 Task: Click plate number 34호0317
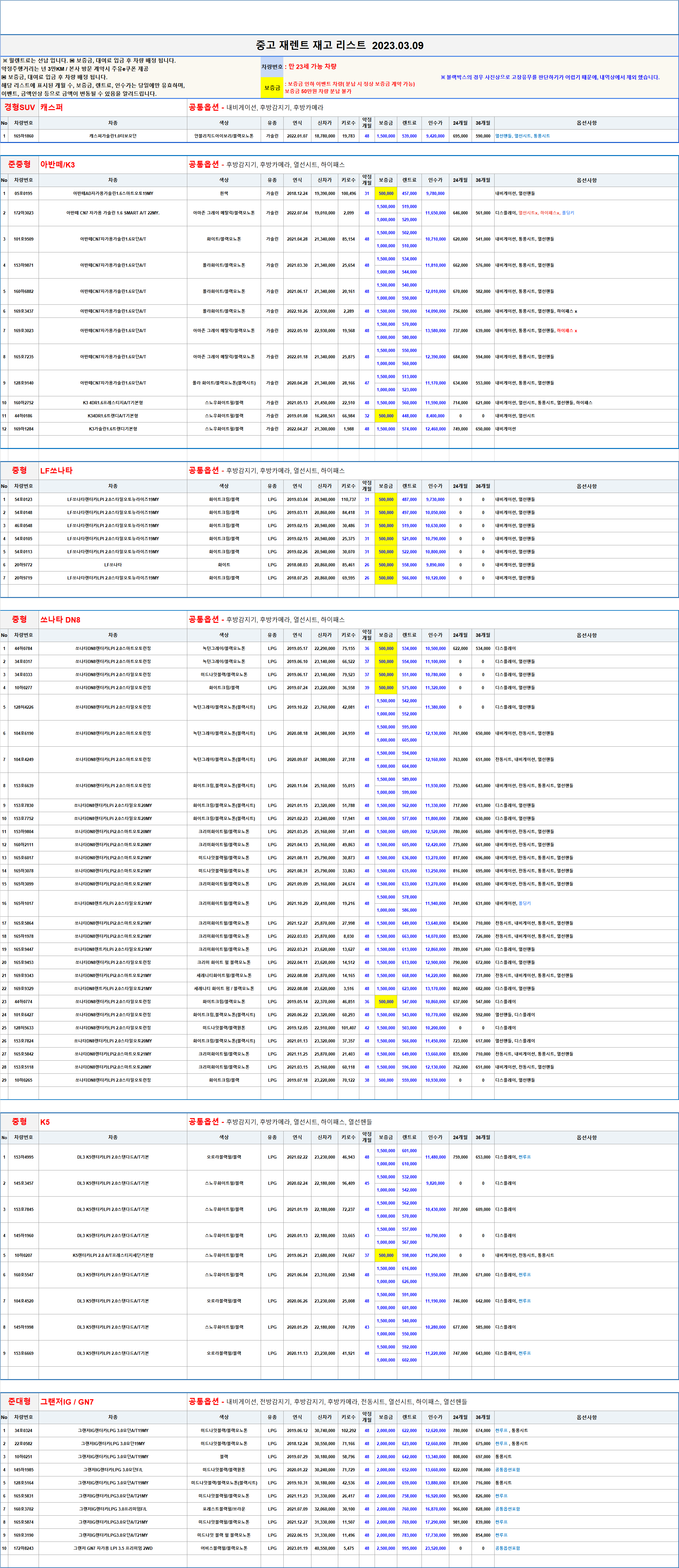point(24,662)
